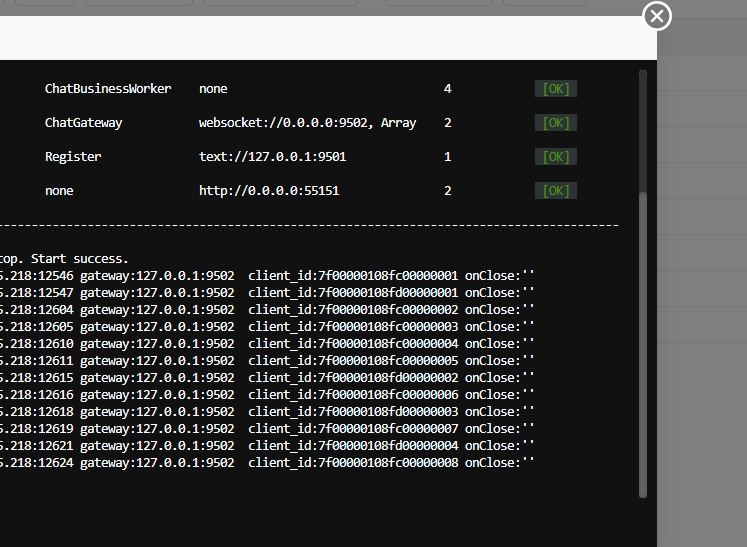Viewport: 747px width, 547px height.
Task: Click client_id:7f00000108fc00000008 in the log
Action: tap(353, 463)
